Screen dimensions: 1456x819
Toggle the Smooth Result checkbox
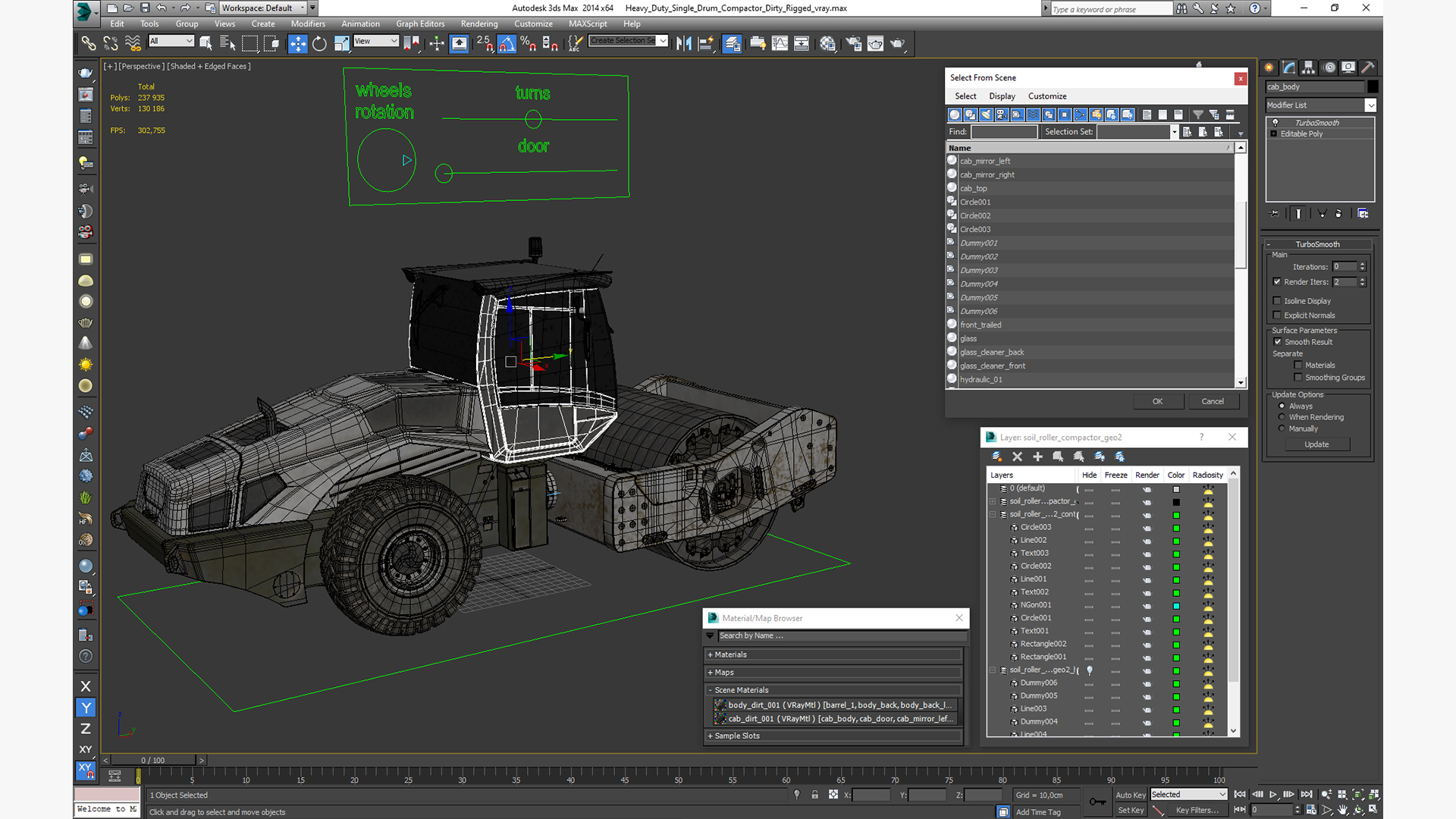tap(1278, 342)
